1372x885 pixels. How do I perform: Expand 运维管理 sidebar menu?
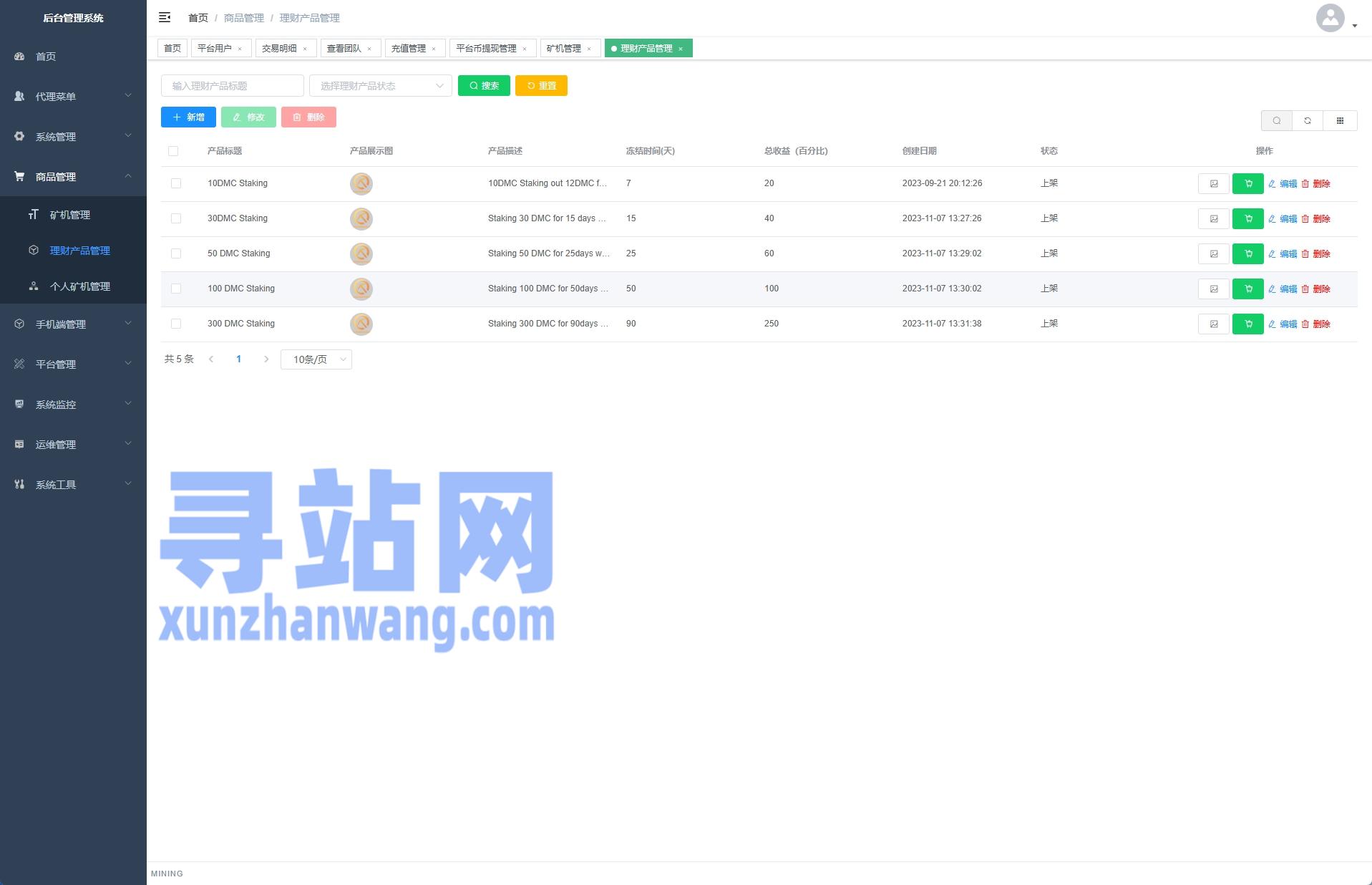[x=73, y=444]
